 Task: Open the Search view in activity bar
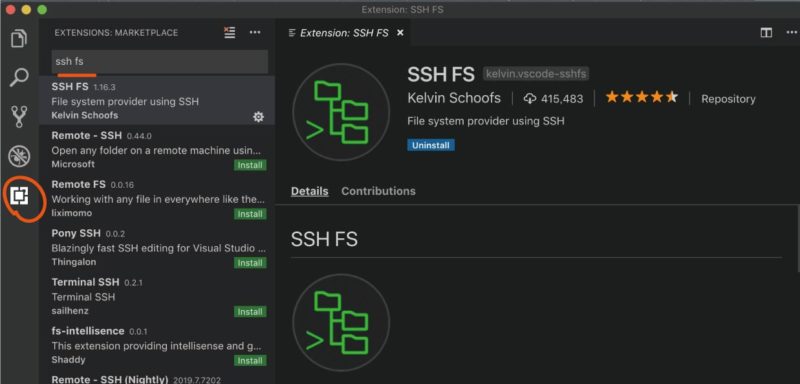point(19,78)
